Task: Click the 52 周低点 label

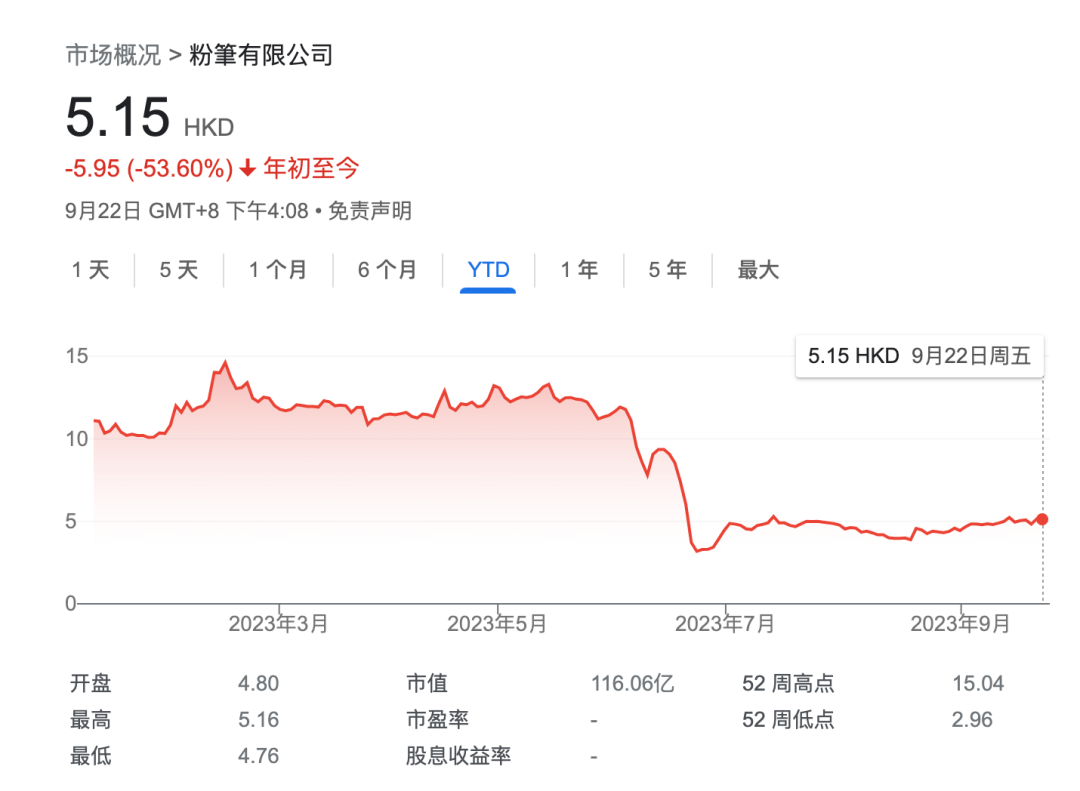Action: coord(788,720)
